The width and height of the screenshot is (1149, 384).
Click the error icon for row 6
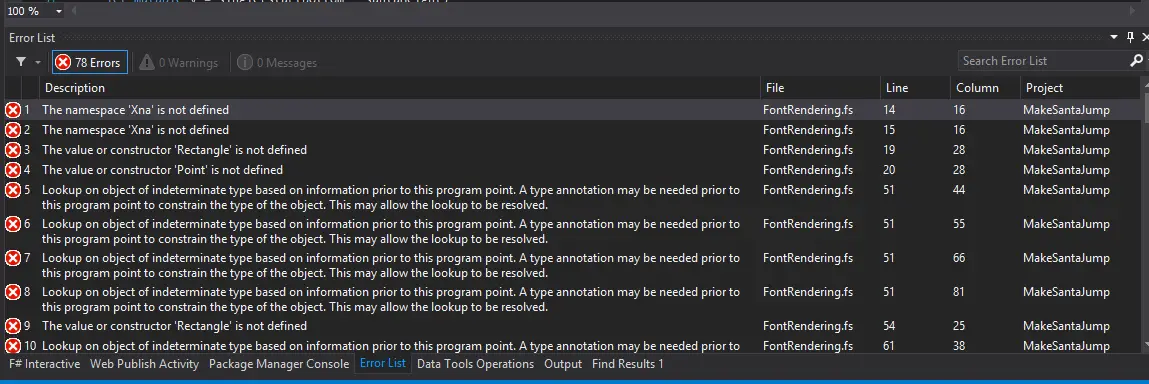tap(13, 224)
